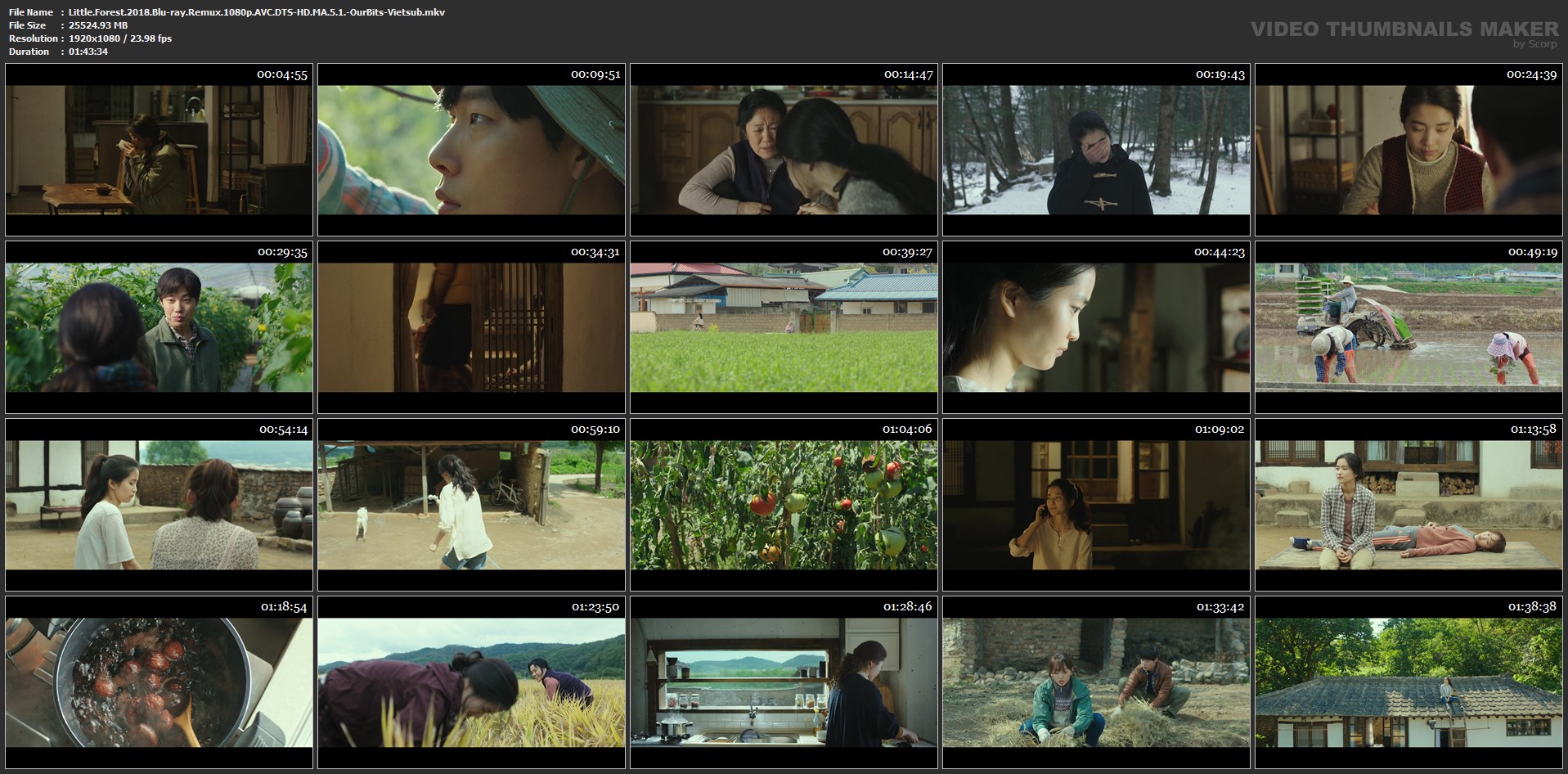
Task: Click the 01:38:38 timestamp label
Action: pyautogui.click(x=1532, y=607)
